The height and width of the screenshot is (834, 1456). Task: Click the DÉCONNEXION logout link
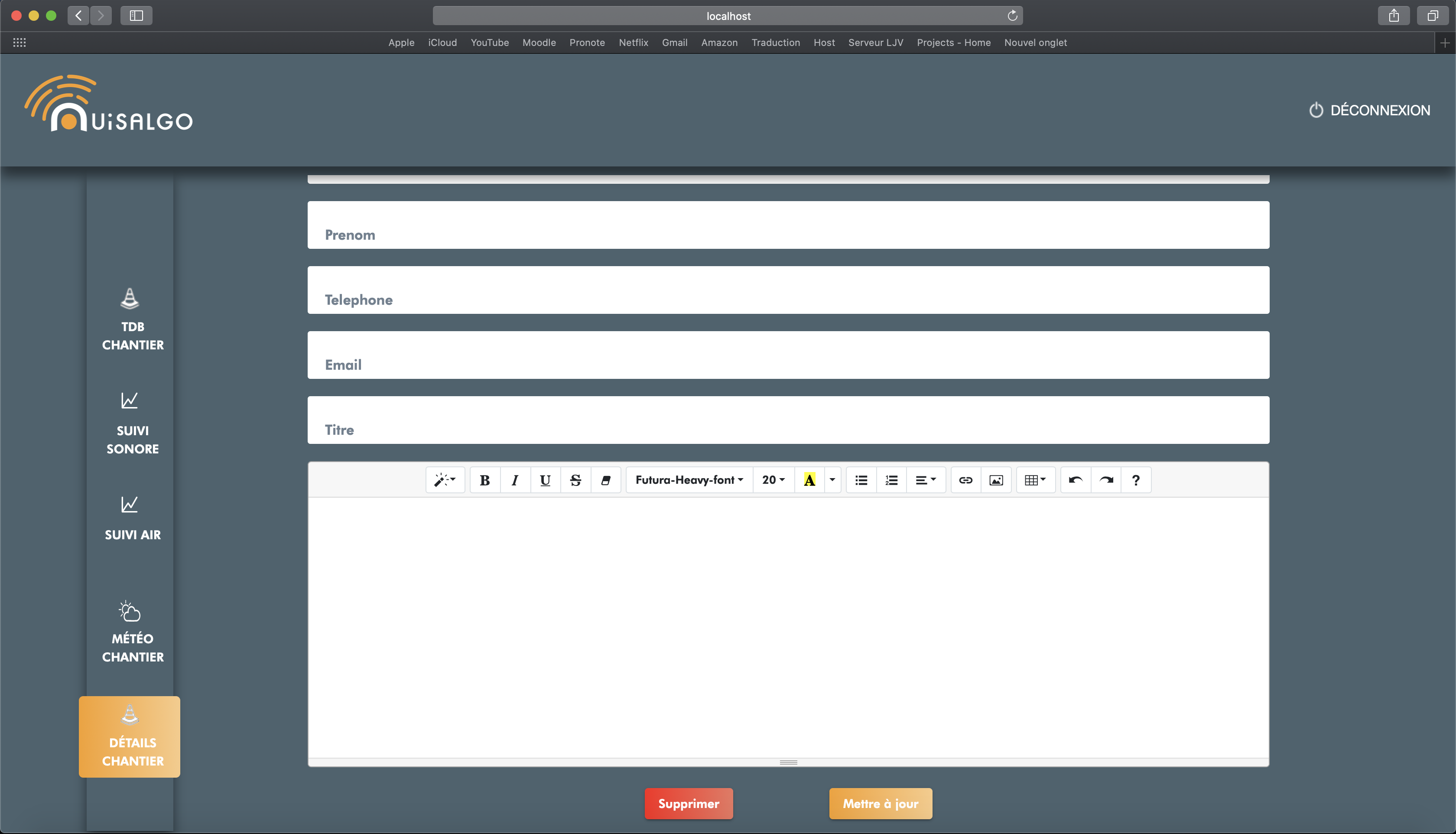[x=1369, y=110]
